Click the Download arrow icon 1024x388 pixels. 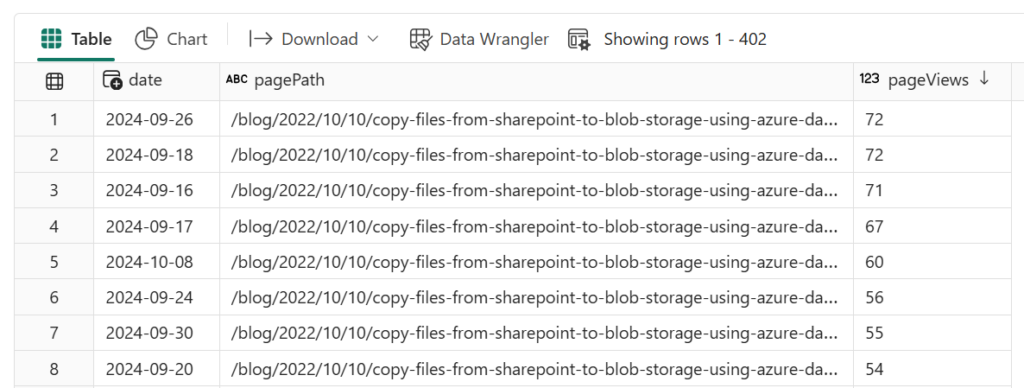pyautogui.click(x=261, y=39)
